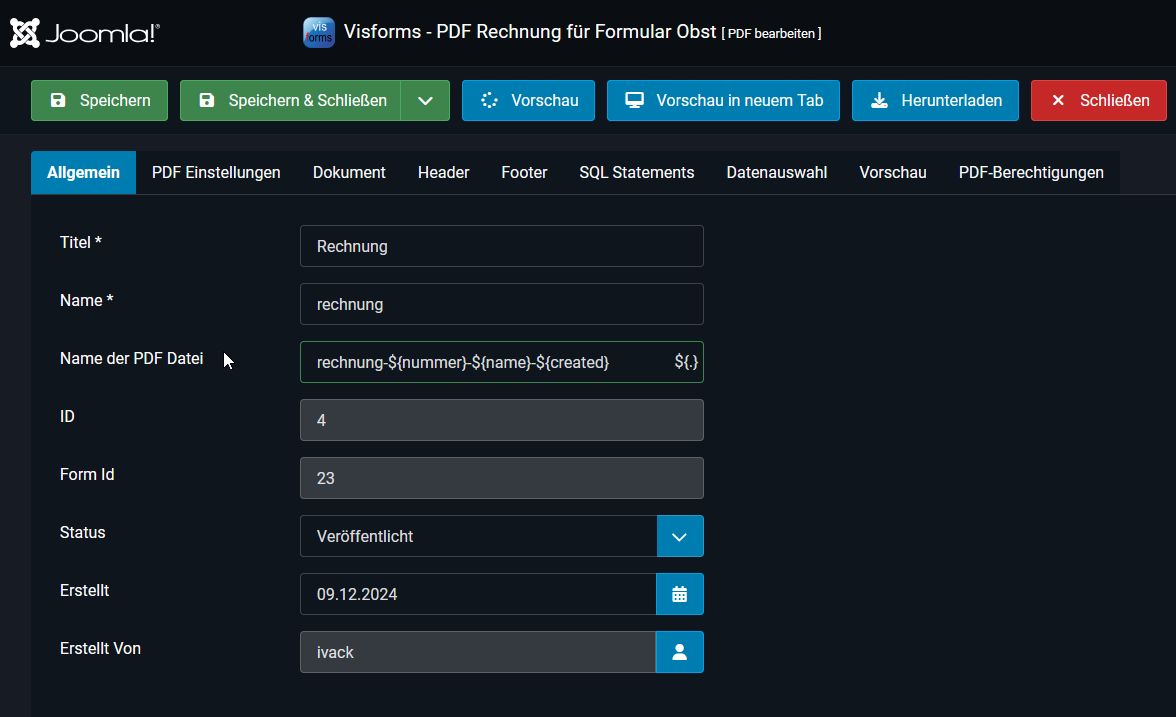Click into the Titel input field

(501, 246)
